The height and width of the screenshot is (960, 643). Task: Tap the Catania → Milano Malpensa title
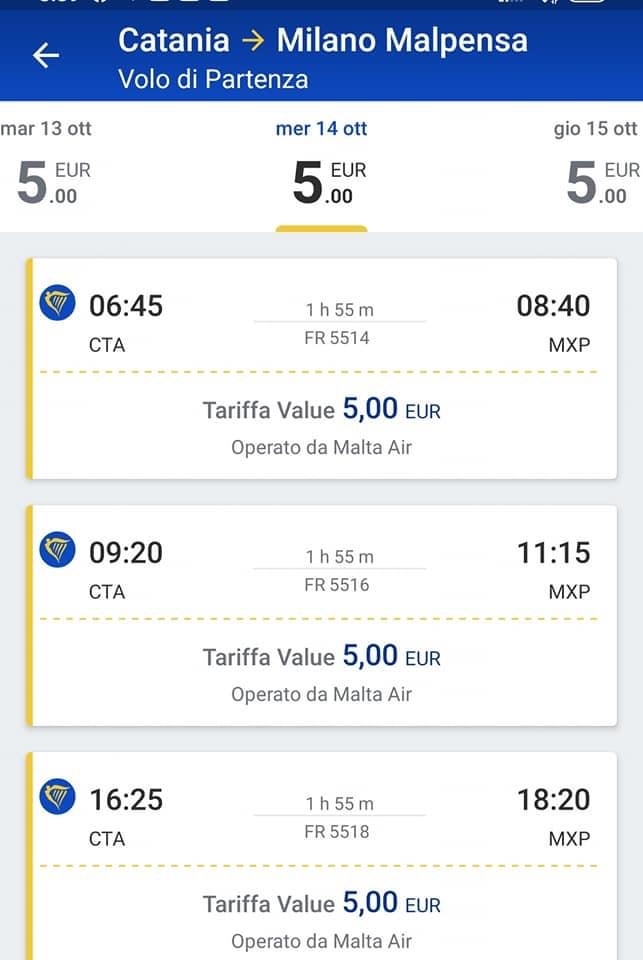point(322,41)
